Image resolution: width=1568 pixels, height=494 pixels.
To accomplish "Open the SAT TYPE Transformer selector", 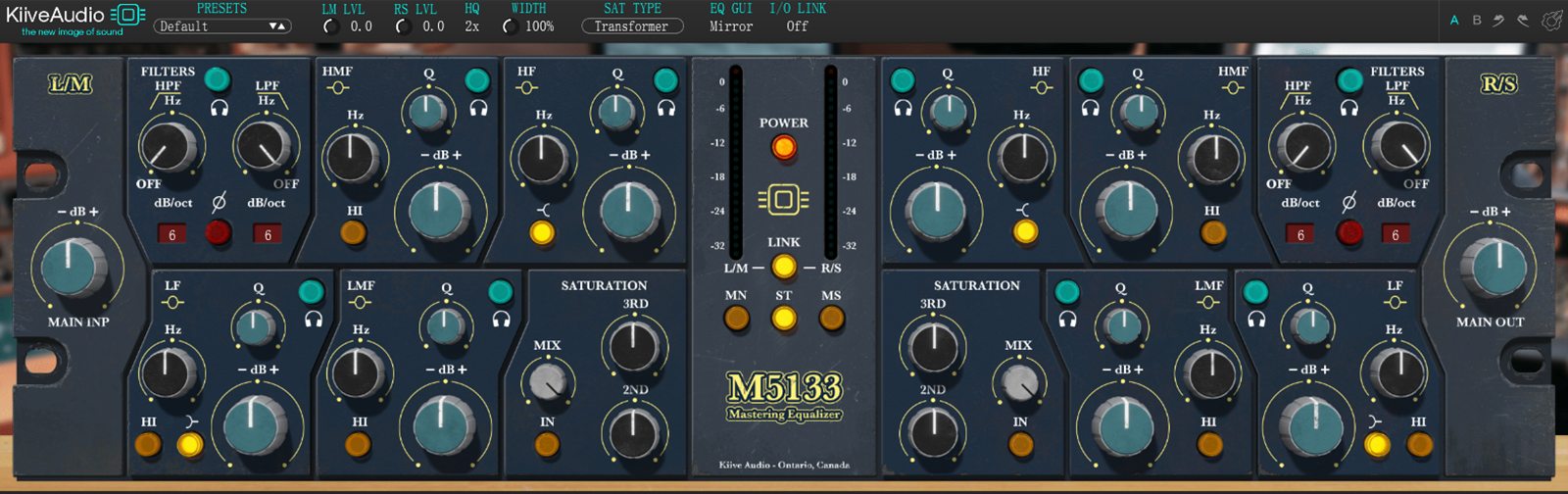I will pos(632,26).
